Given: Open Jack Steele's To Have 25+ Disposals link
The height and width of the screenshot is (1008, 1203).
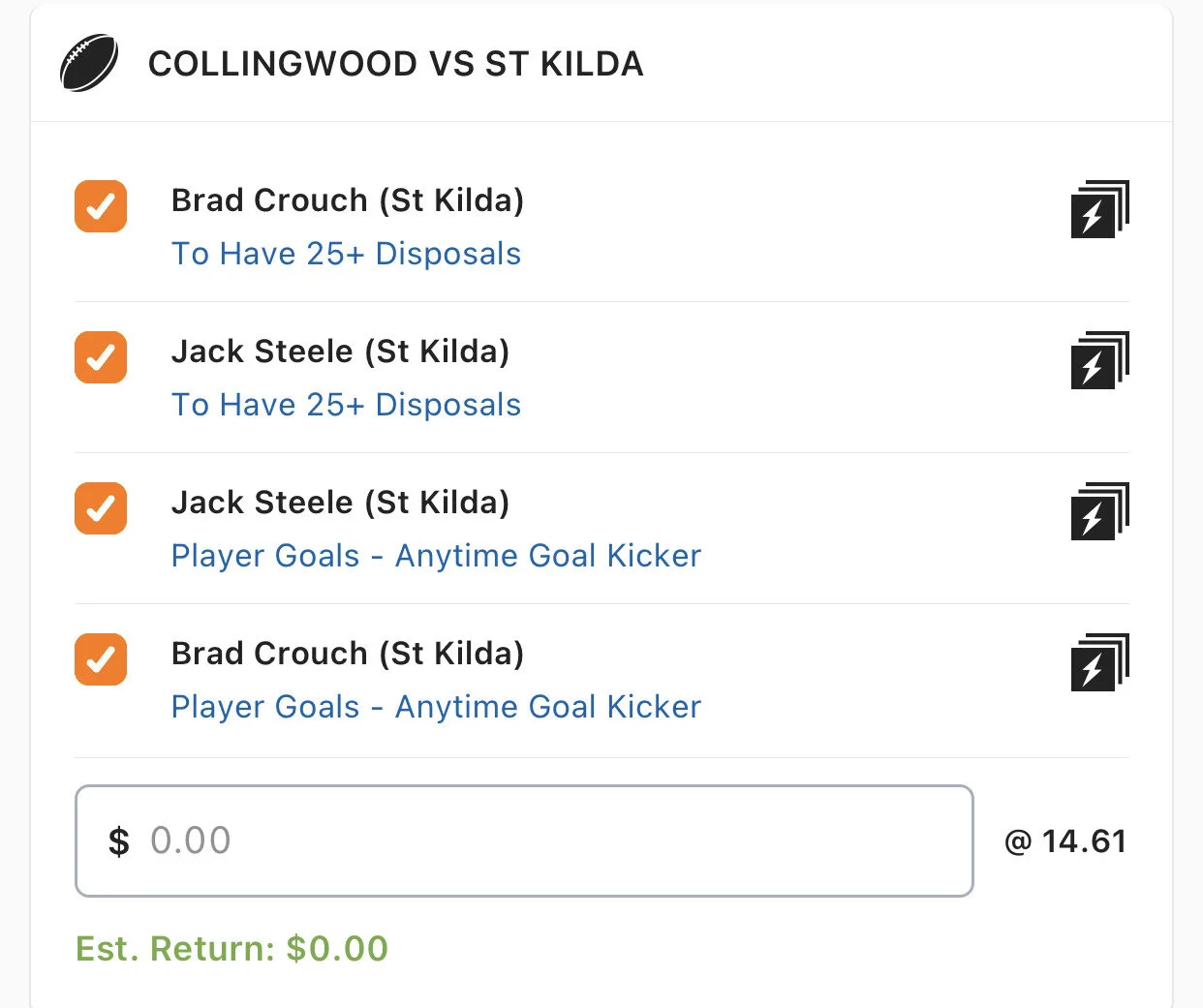Looking at the screenshot, I should pos(346,405).
